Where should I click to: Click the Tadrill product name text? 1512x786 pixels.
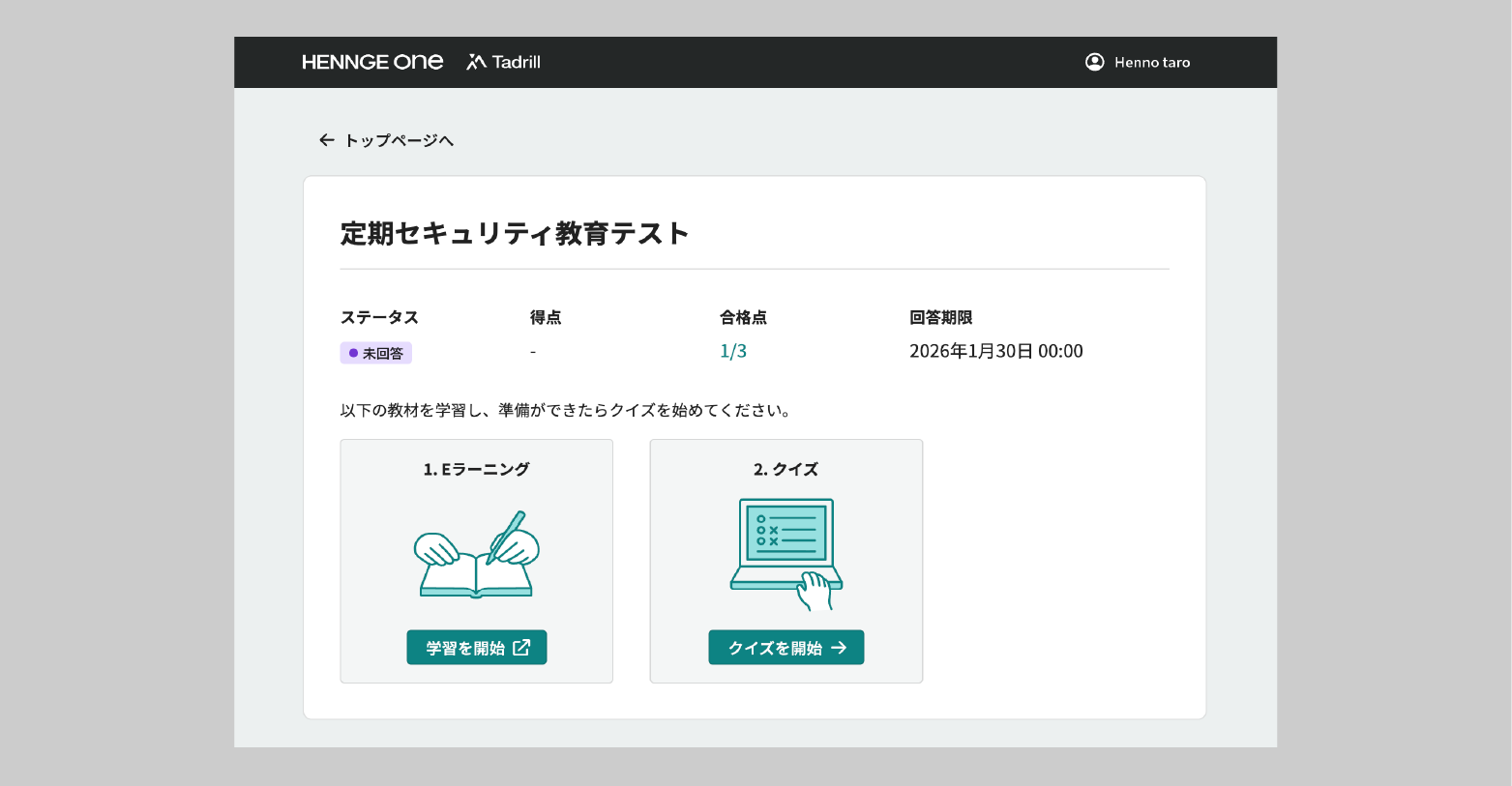click(517, 62)
